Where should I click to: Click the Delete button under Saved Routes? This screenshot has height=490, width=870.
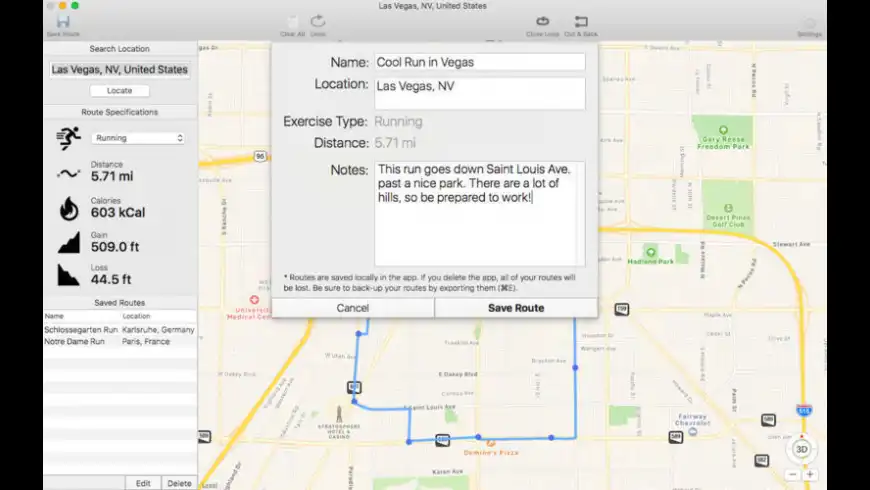(179, 483)
